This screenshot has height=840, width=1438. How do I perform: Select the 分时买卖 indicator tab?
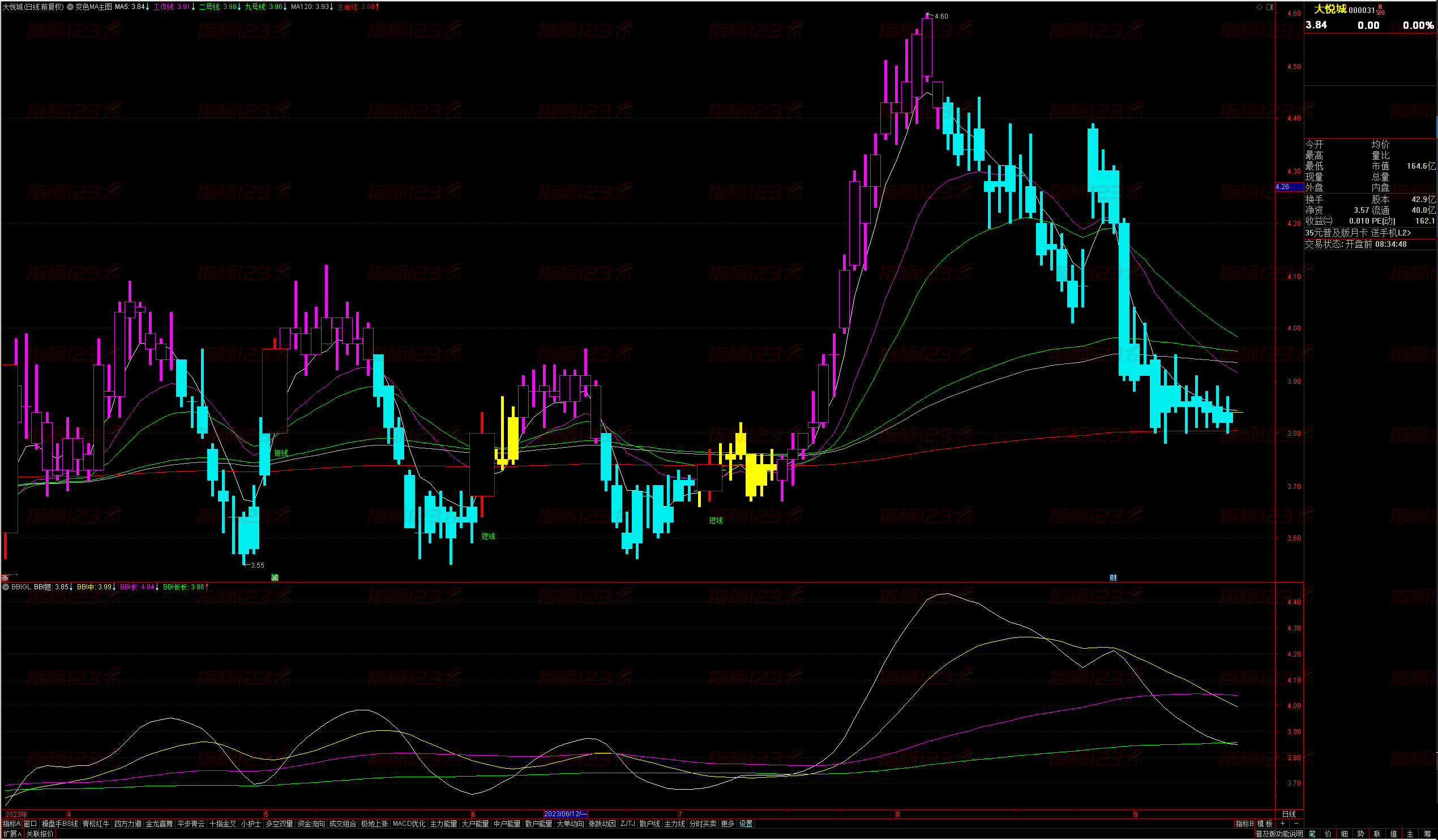pyautogui.click(x=703, y=824)
